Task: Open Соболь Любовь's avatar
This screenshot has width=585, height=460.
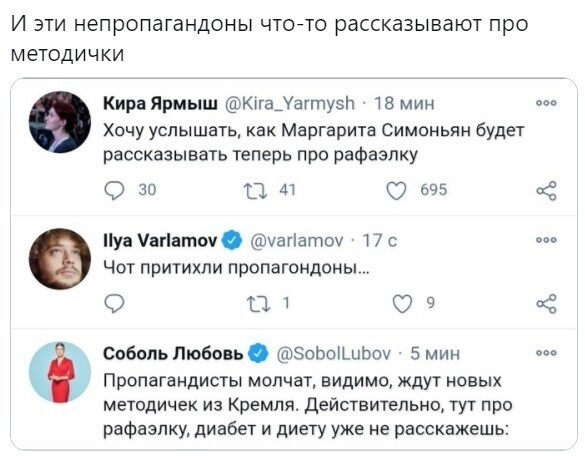Action: [x=60, y=372]
